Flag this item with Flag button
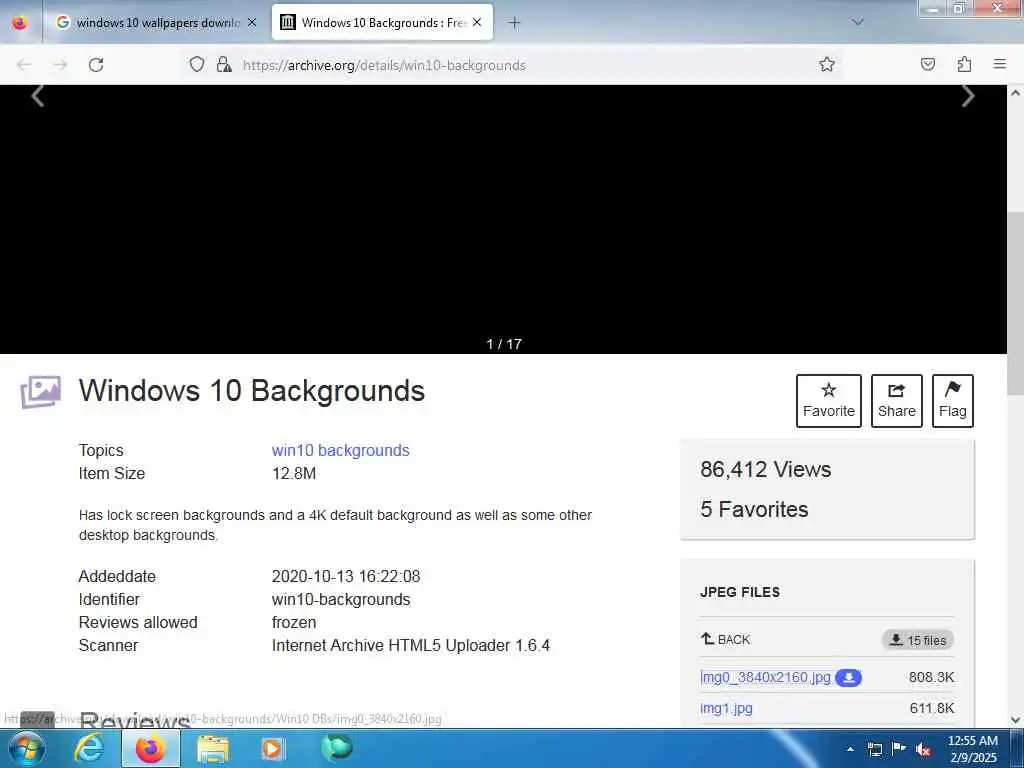The width and height of the screenshot is (1024, 768). [x=953, y=401]
